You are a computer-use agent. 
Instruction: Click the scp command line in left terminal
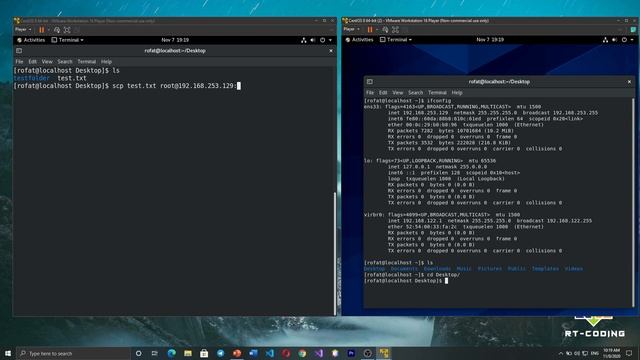pos(127,86)
